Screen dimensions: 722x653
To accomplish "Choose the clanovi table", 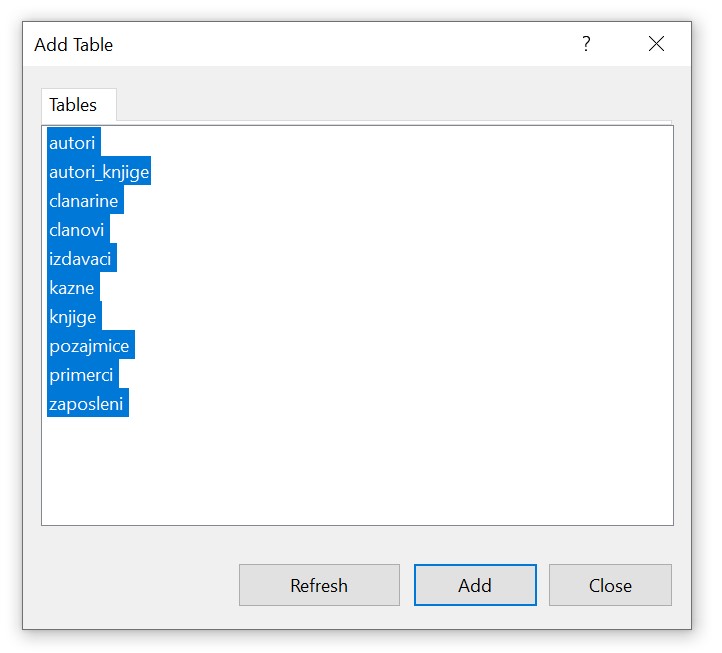I will [x=77, y=230].
